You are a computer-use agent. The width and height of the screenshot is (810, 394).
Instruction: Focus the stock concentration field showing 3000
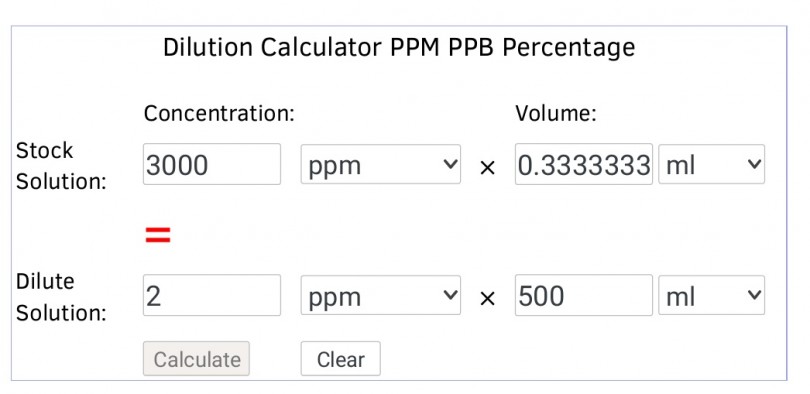pyautogui.click(x=212, y=164)
